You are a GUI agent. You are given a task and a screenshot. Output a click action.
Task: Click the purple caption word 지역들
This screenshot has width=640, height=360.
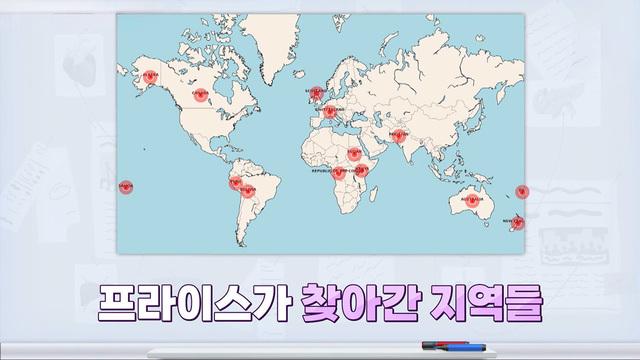pyautogui.click(x=486, y=302)
